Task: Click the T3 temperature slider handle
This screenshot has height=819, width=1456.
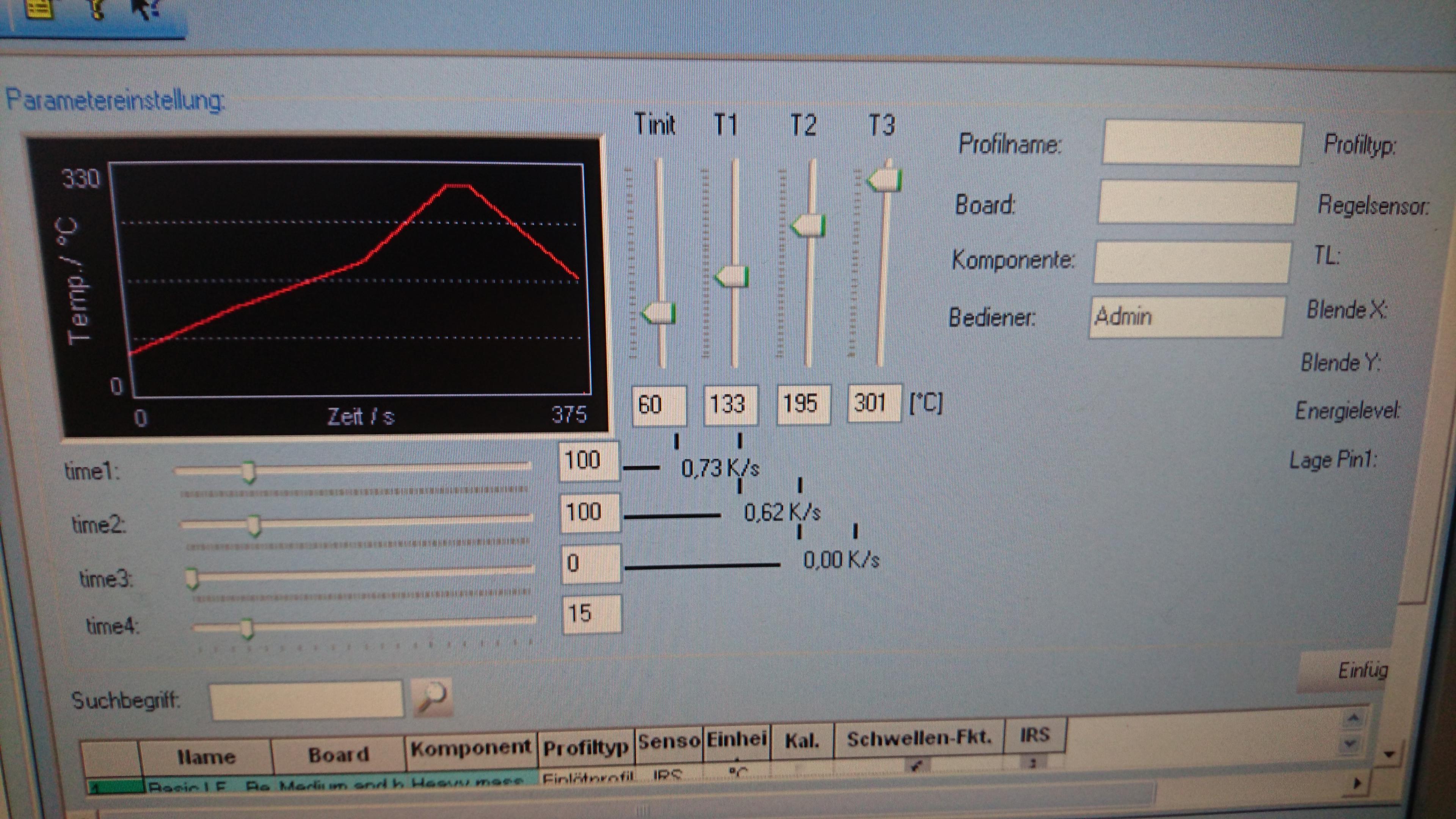Action: 885,180
